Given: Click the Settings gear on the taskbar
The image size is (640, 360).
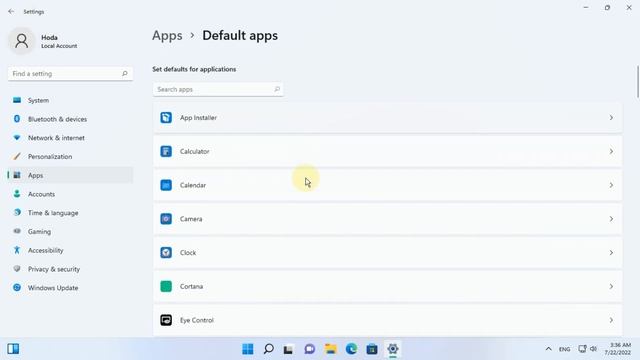Looking at the screenshot, I should point(393,349).
